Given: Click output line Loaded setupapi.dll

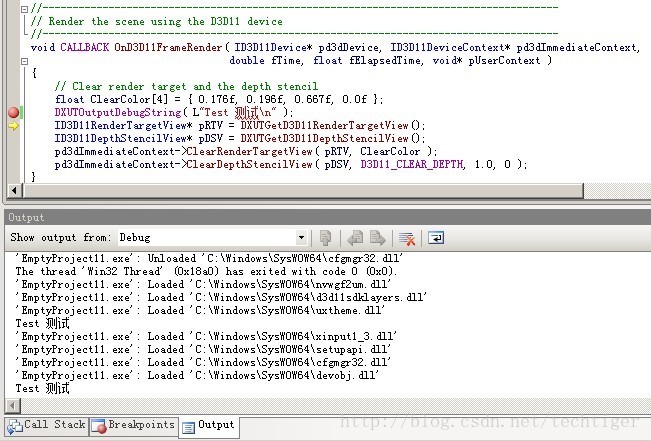Looking at the screenshot, I should (x=203, y=349).
